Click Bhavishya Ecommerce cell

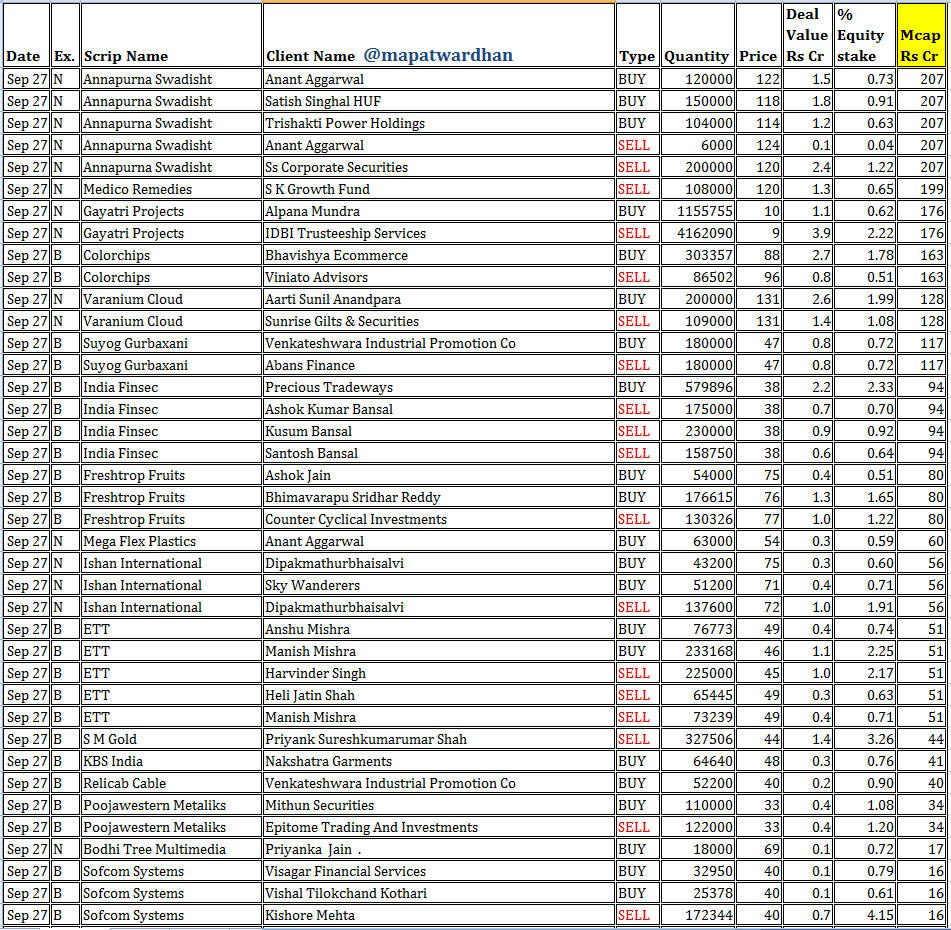point(439,255)
